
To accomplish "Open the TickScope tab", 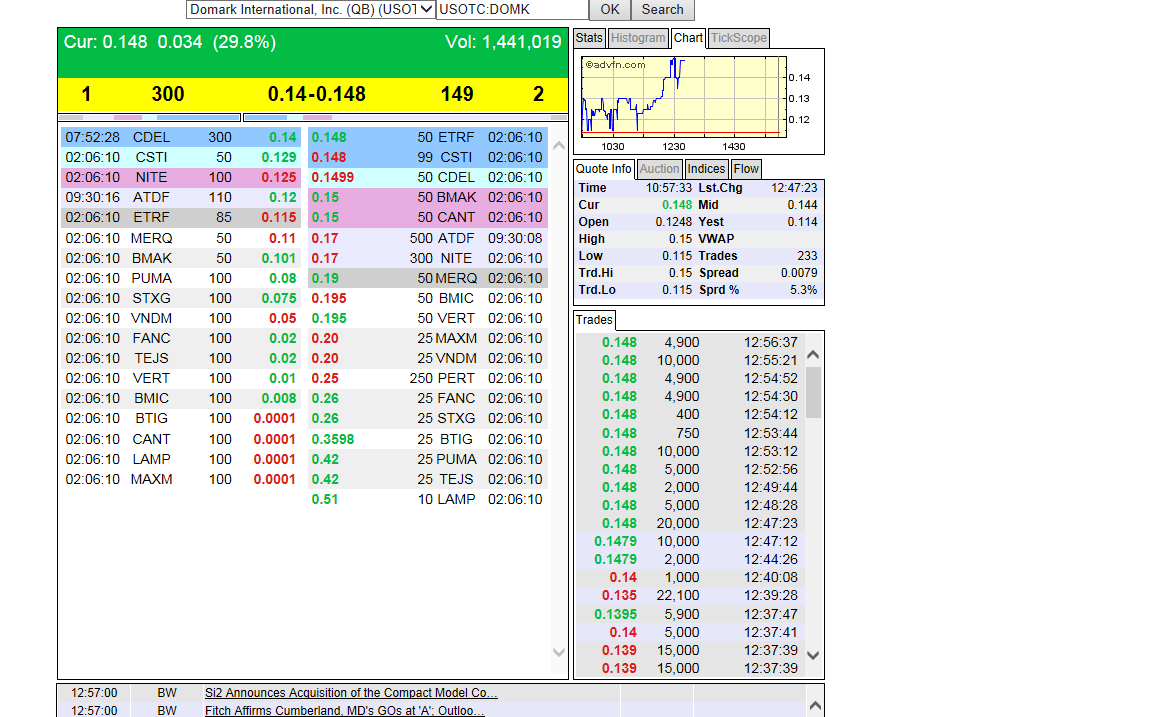I will click(x=738, y=38).
